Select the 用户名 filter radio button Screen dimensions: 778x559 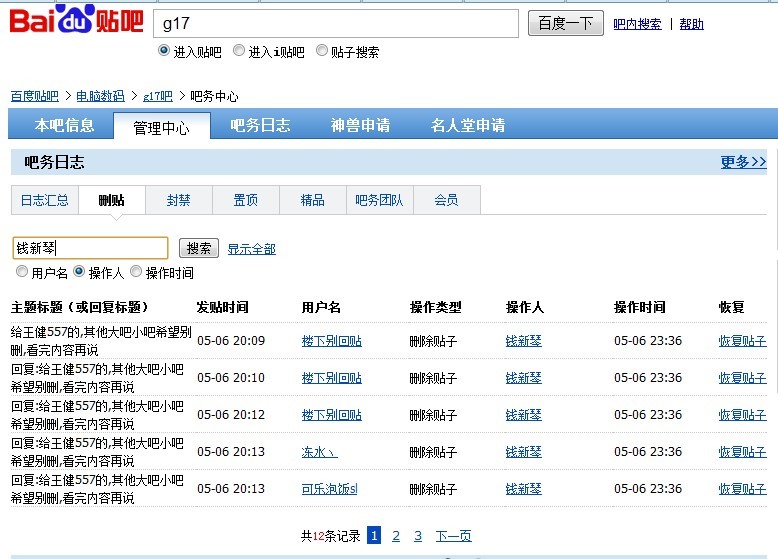[22, 272]
